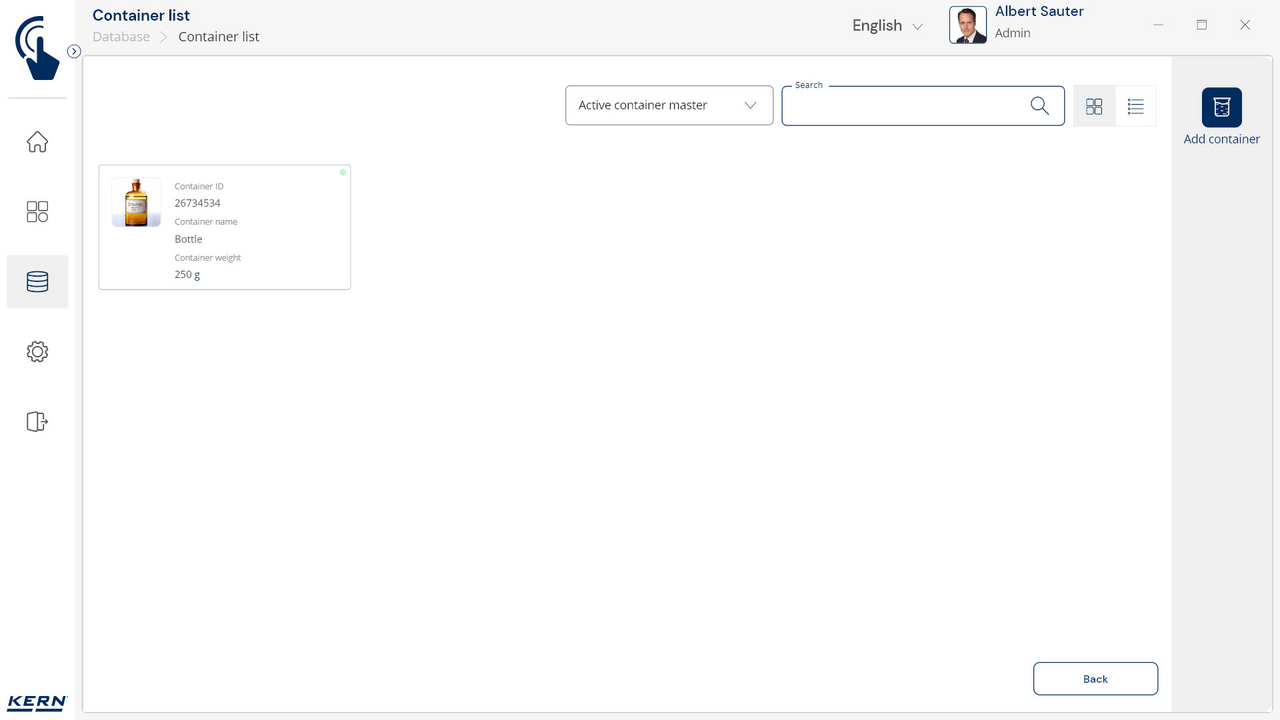Open the Active container master dropdown
Viewport: 1280px width, 720px height.
(x=669, y=106)
